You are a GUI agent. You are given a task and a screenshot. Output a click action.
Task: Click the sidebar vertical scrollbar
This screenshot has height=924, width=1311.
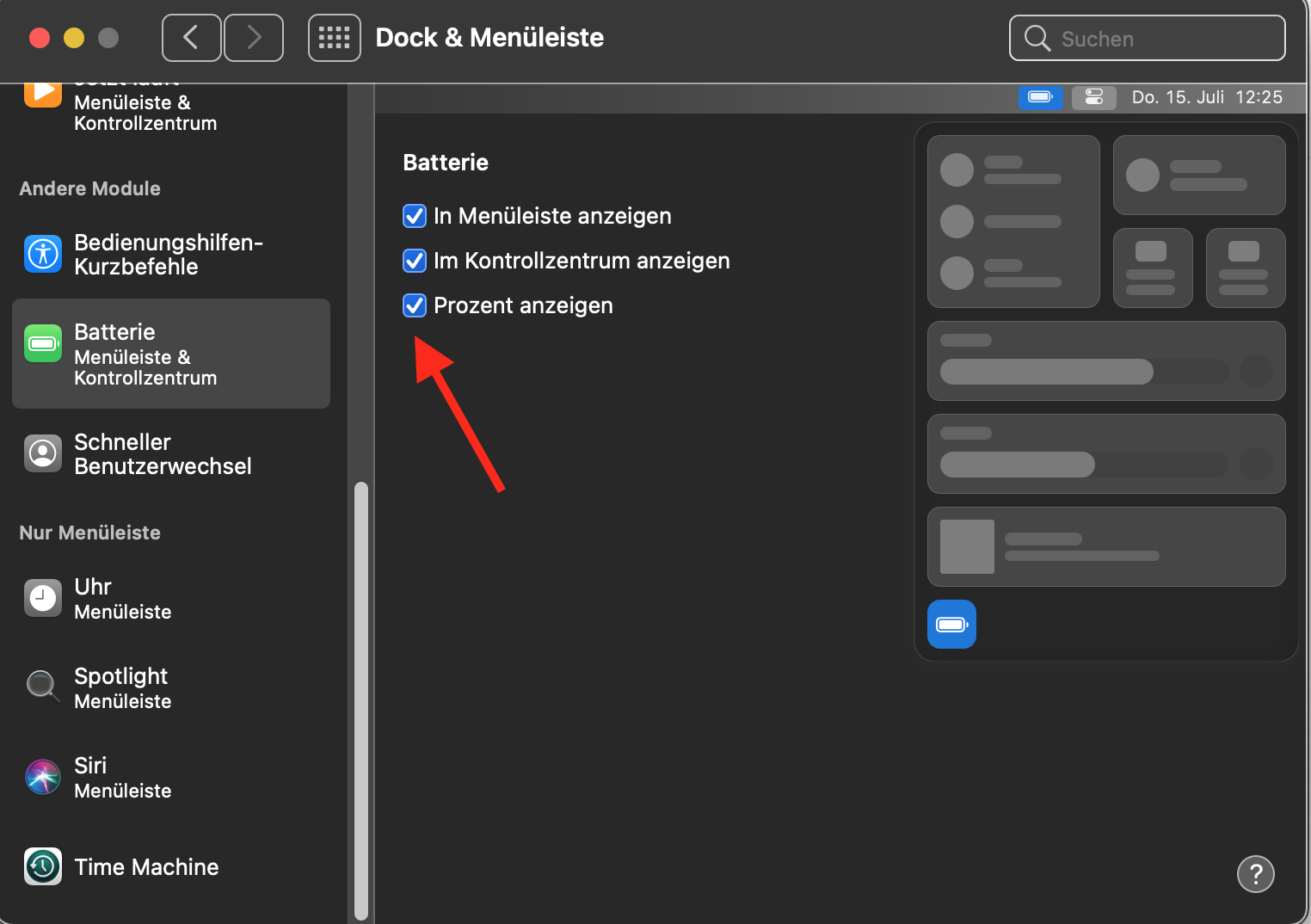point(361,697)
